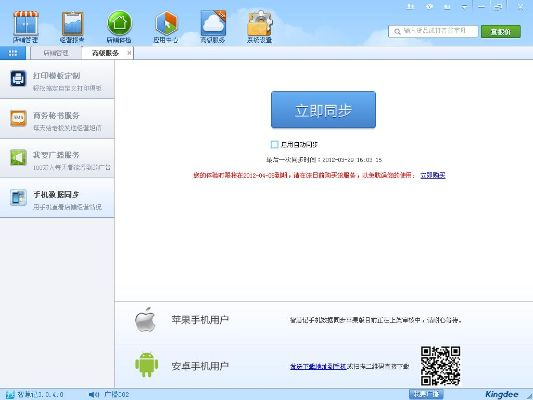
Task: Click the grid menu button left of tabs
Action: [13, 53]
